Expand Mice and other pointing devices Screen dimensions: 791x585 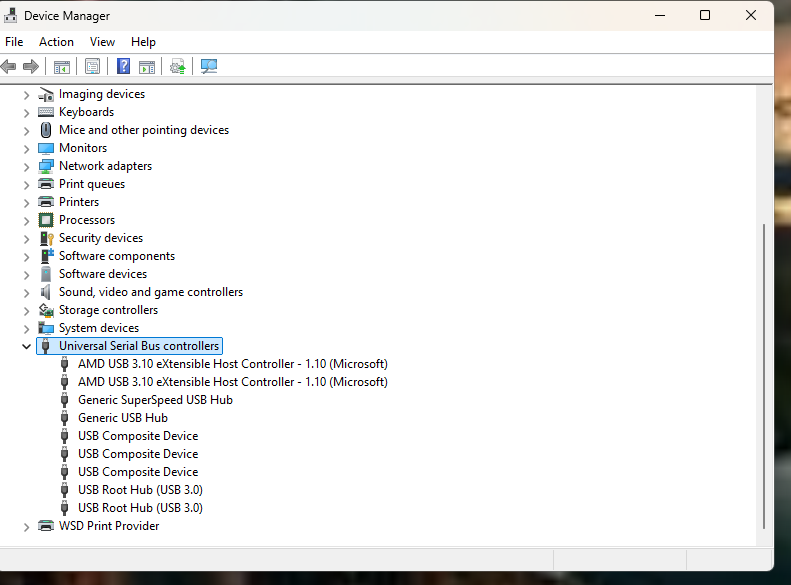27,131
